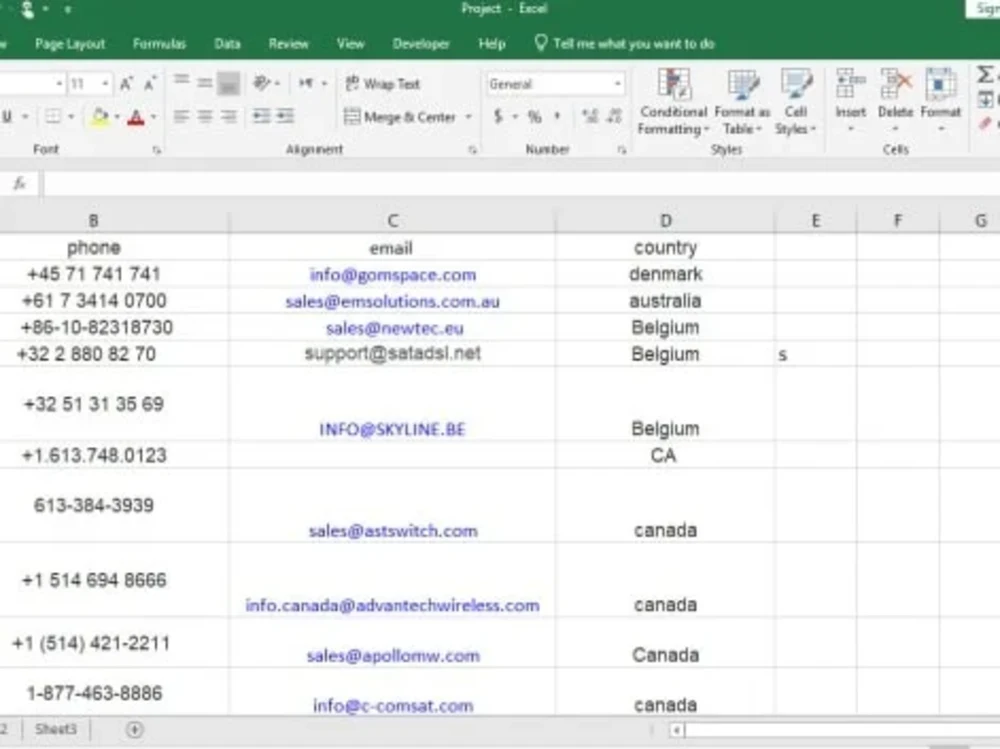
Task: Decrease decimal places
Action: pos(614,116)
